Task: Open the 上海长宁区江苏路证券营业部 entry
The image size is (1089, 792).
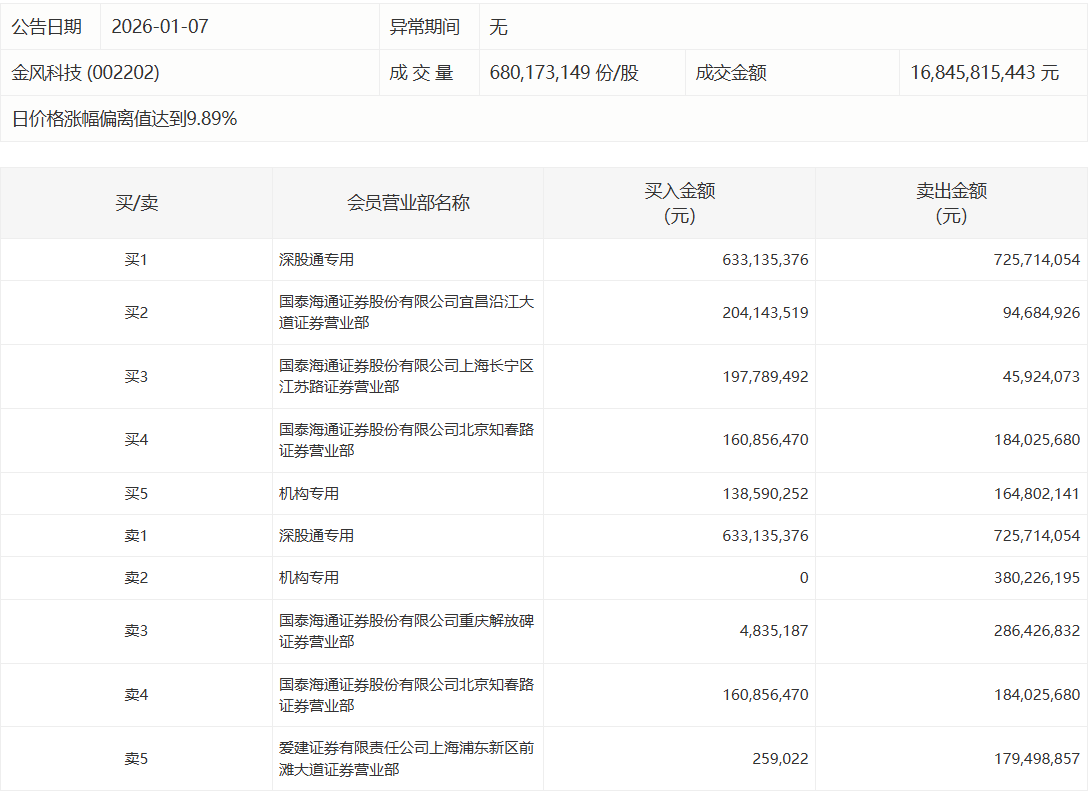Action: [x=406, y=376]
